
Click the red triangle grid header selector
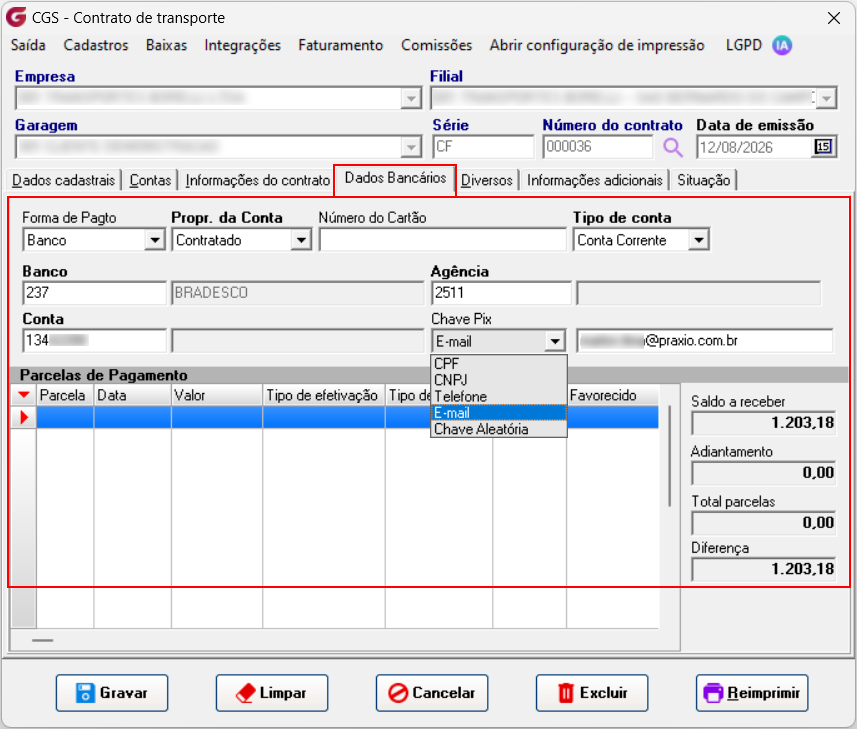click(x=24, y=395)
